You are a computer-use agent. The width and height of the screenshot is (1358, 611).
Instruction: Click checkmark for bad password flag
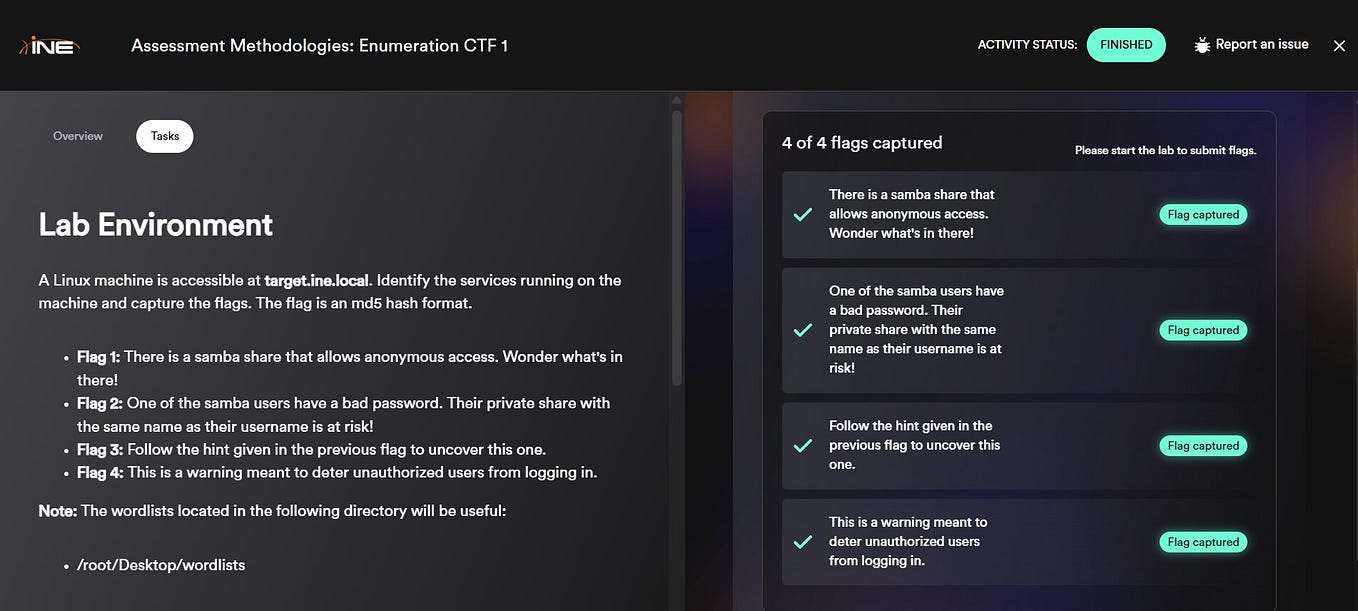pyautogui.click(x=802, y=330)
